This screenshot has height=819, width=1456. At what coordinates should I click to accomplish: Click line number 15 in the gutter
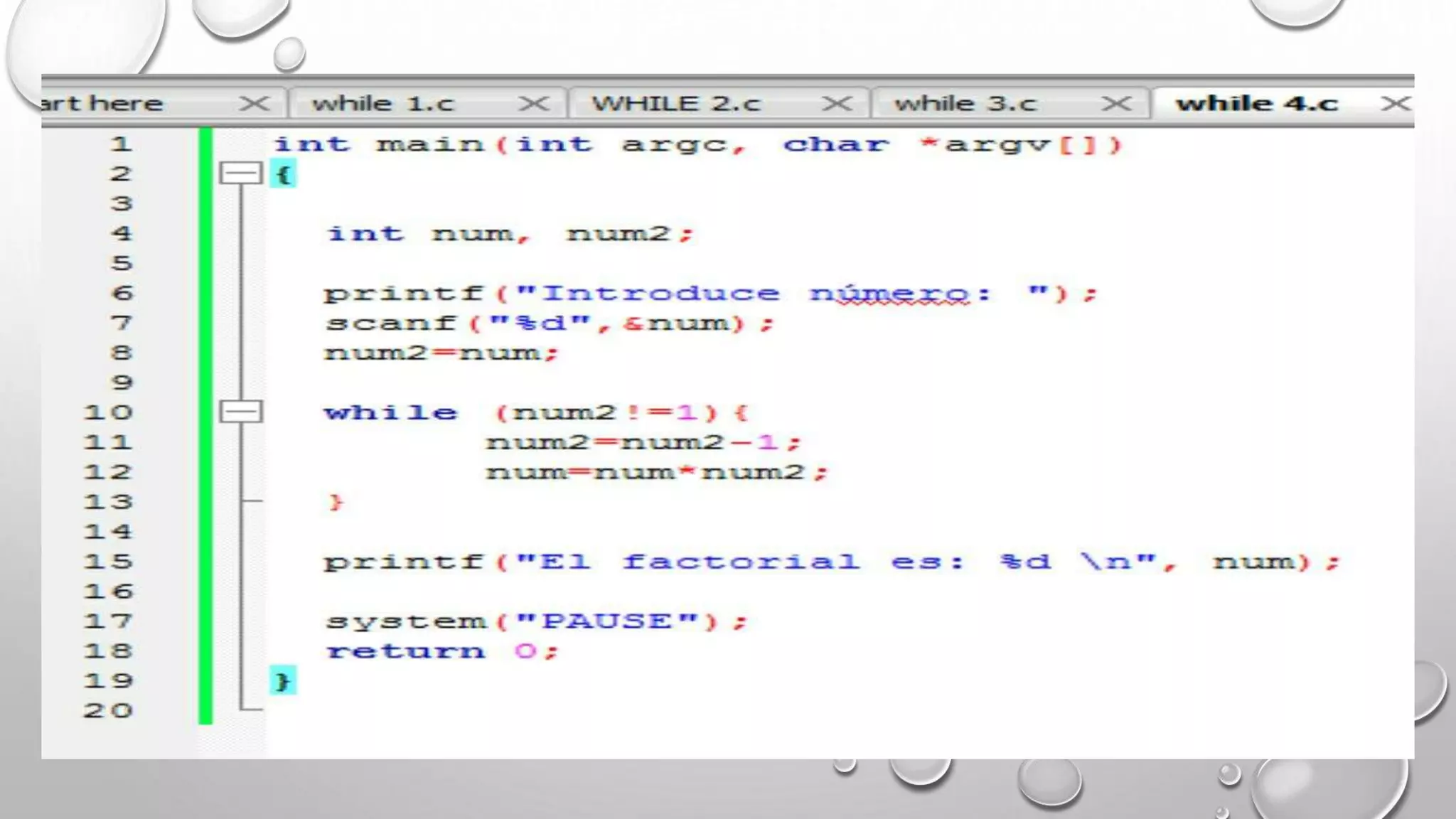coord(108,562)
